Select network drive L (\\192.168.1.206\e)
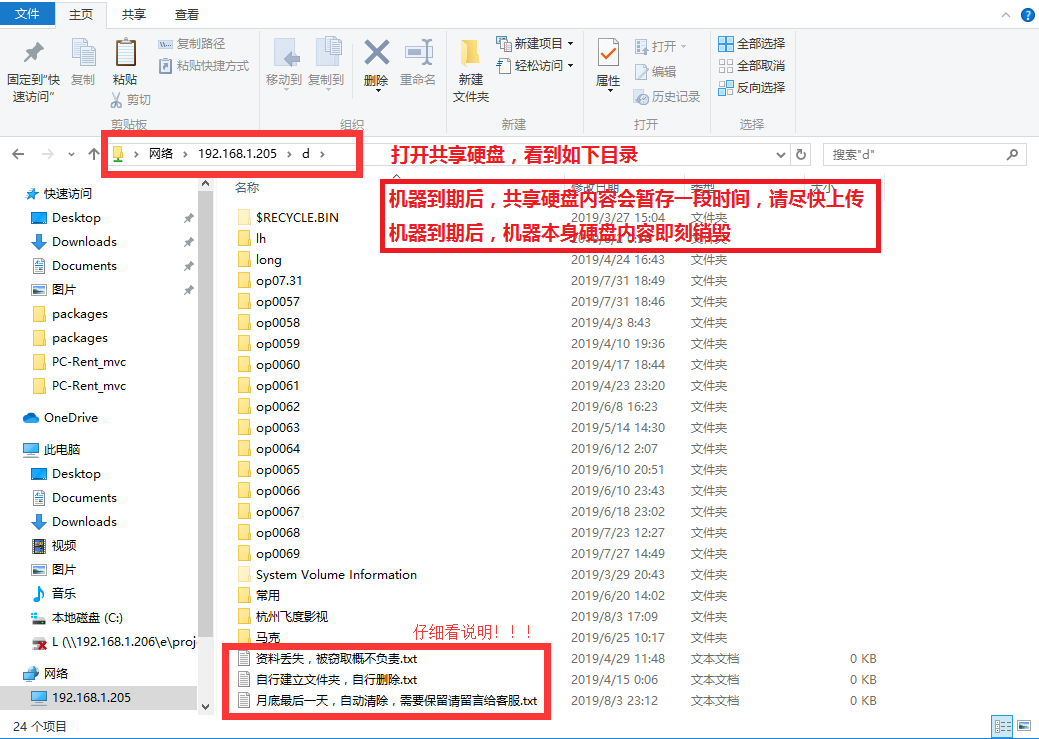This screenshot has height=739, width=1039. 114,642
